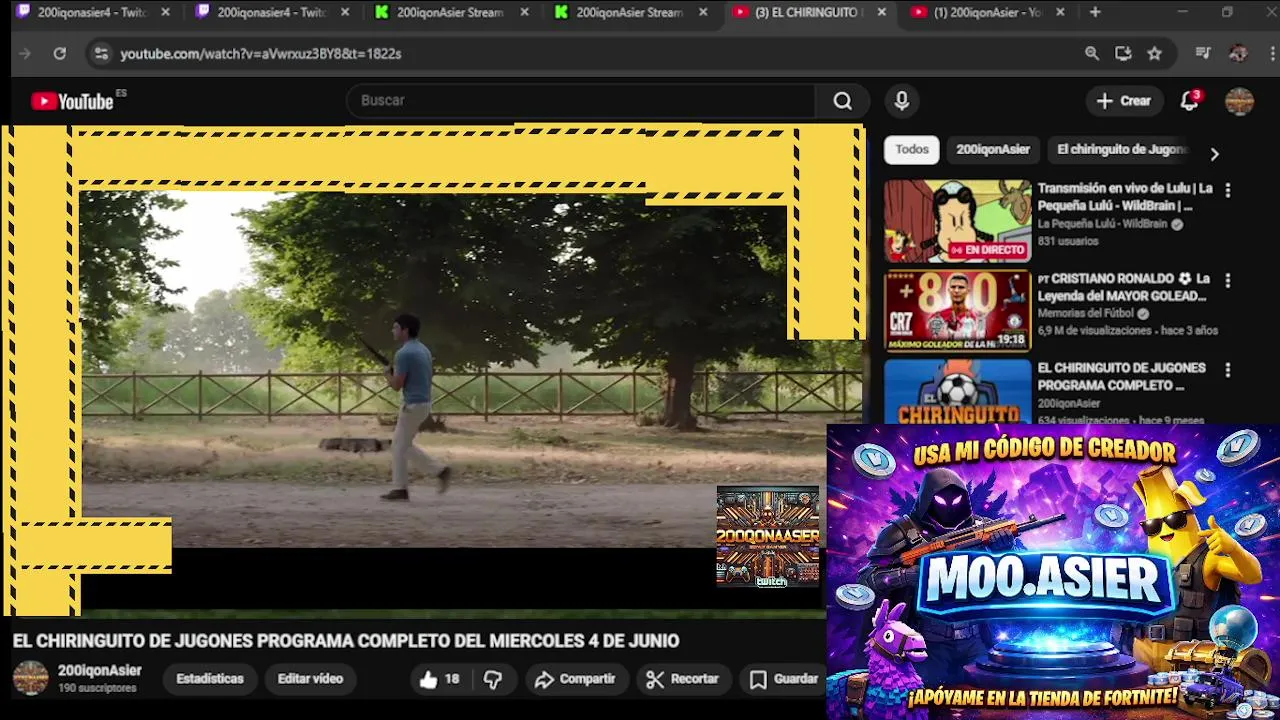
Task: Open the El Chiringuito suggested video thumbnail
Action: [x=957, y=392]
